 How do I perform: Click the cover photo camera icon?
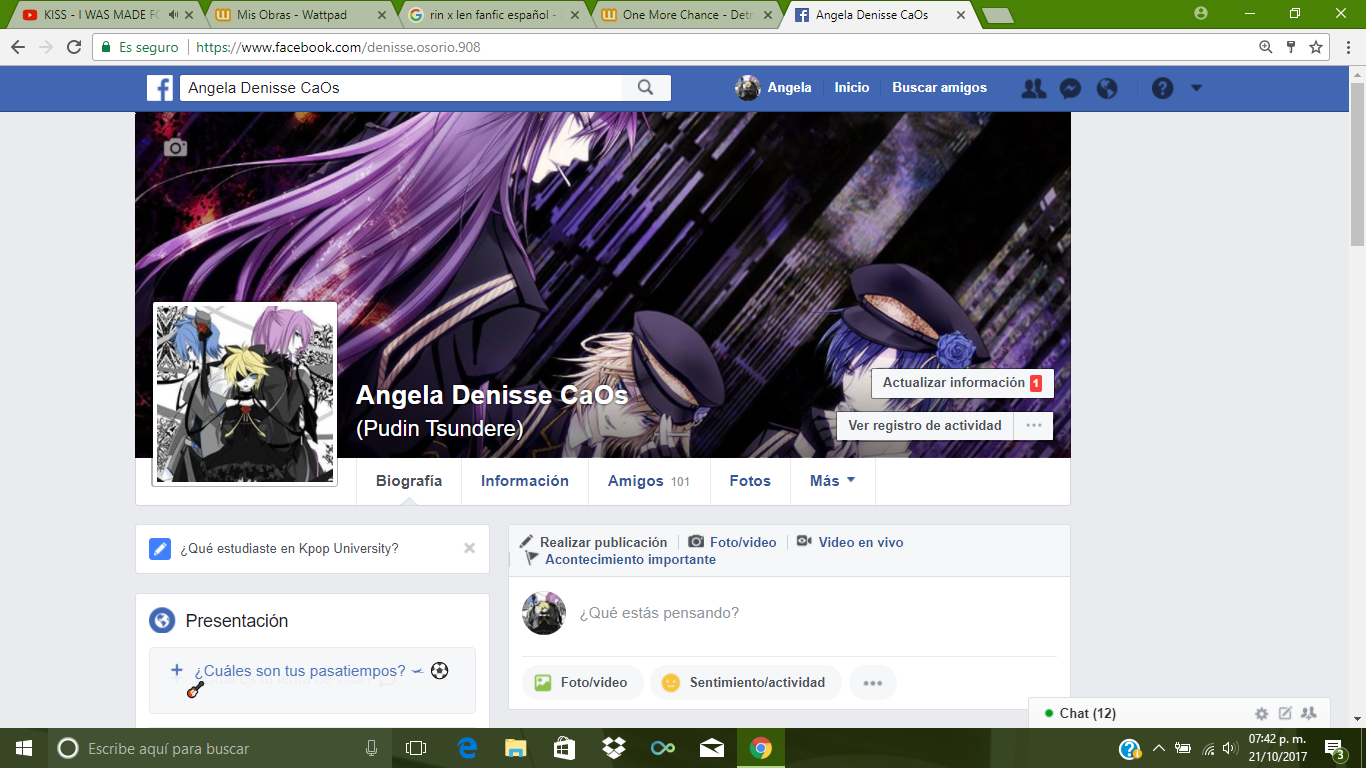point(176,148)
